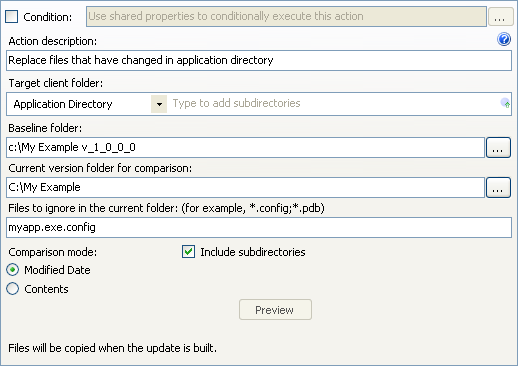Click the disabled Condition expression field

point(286,16)
